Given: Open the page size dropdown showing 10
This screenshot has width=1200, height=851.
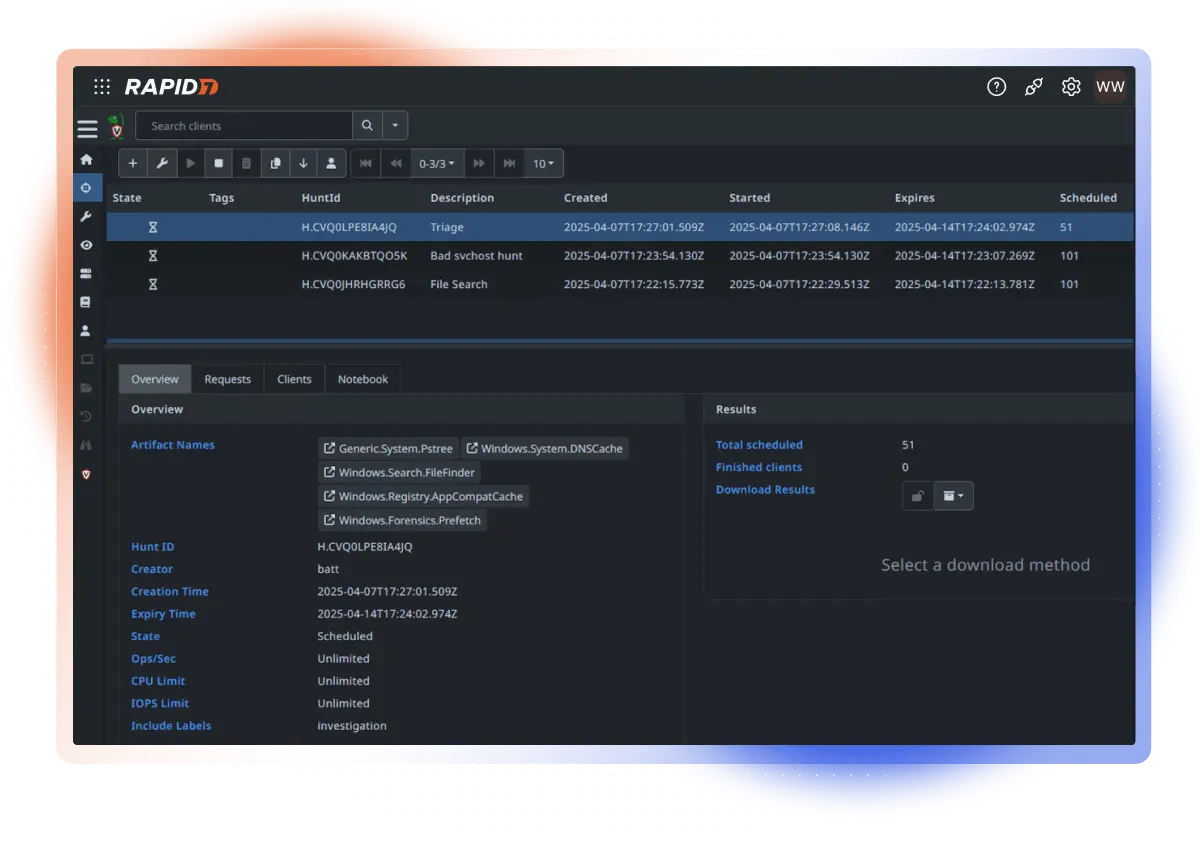Looking at the screenshot, I should (544, 164).
